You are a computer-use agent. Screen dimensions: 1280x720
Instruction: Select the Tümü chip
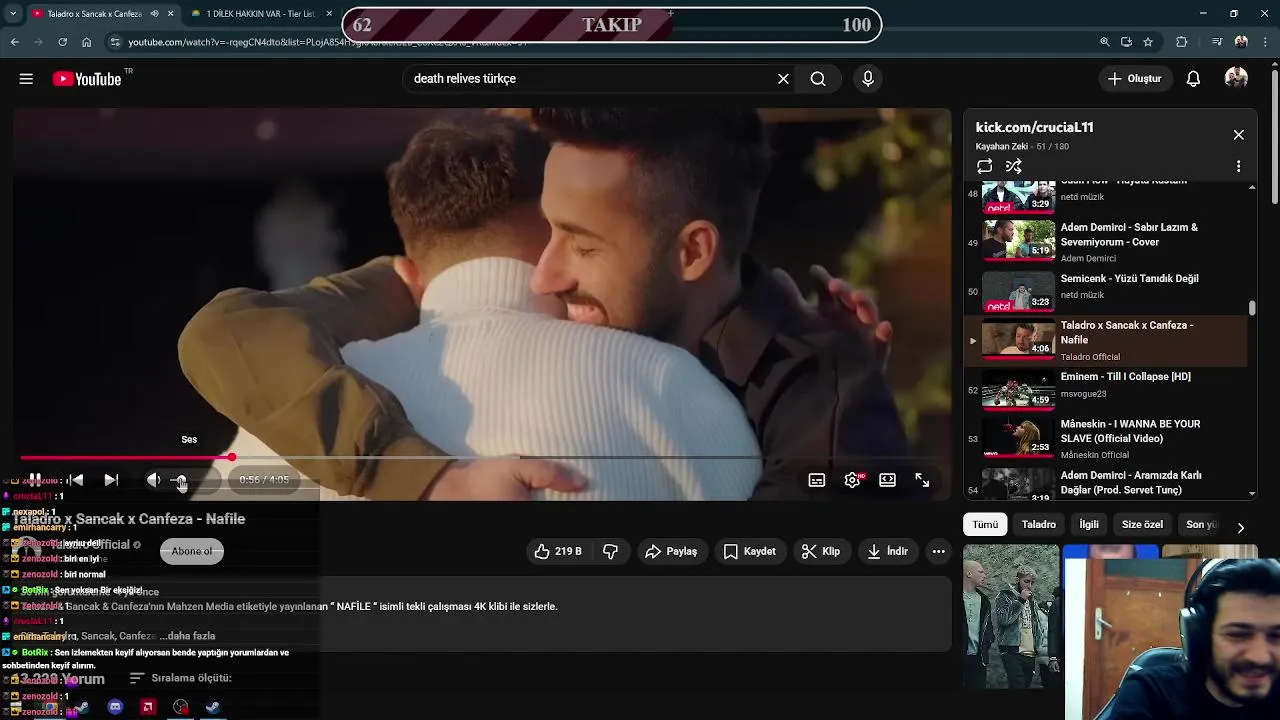(x=985, y=524)
